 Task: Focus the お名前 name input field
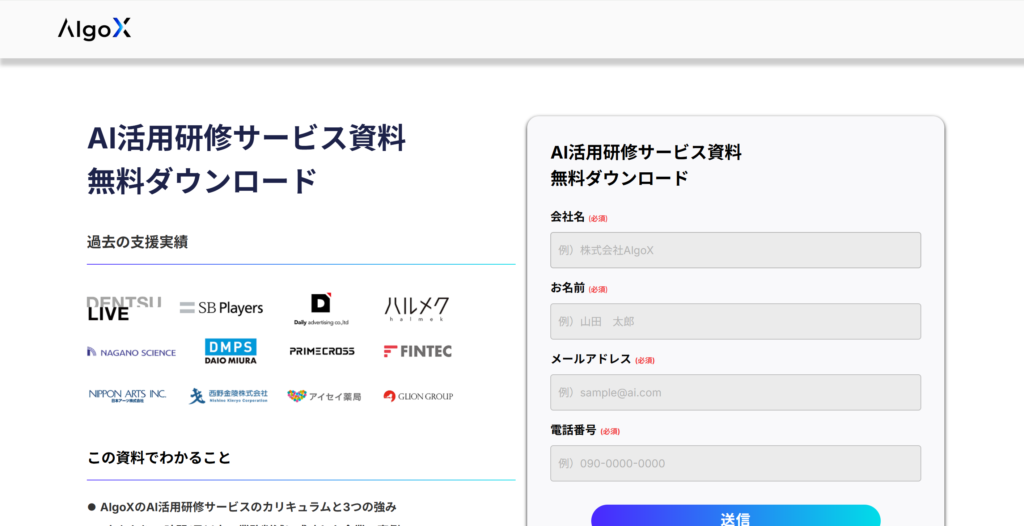pos(735,321)
